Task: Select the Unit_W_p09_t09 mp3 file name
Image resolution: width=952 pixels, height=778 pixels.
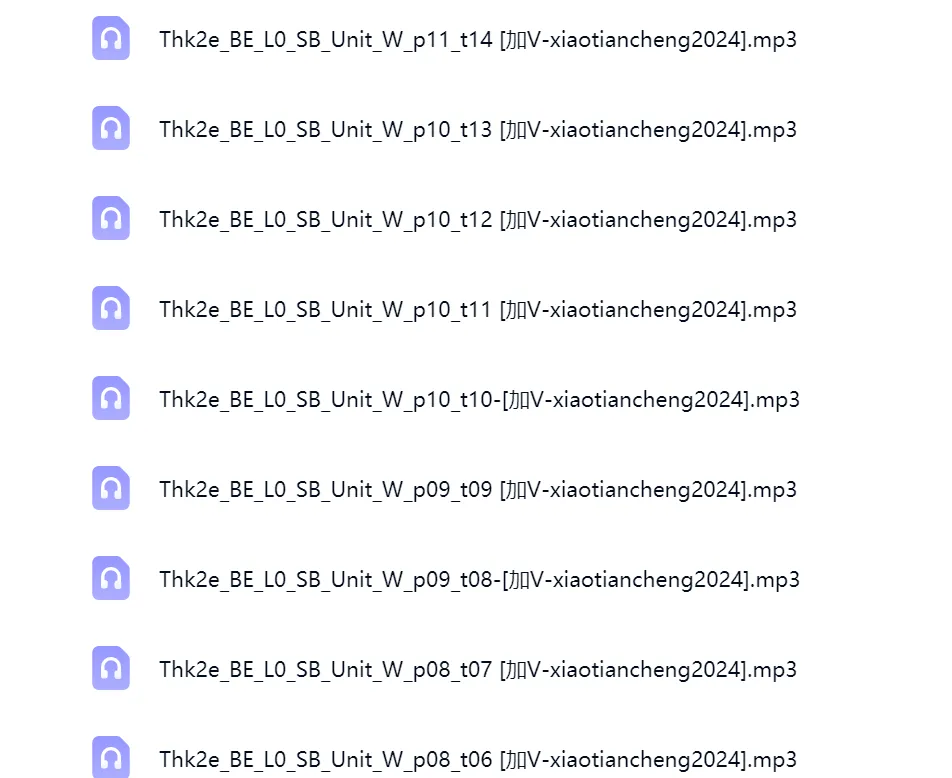Action: click(x=478, y=490)
